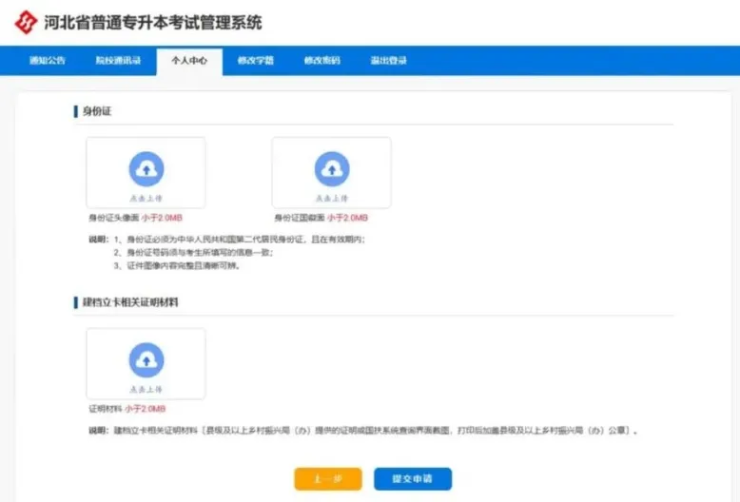Open the 通知公告 tab
Screen dimensions: 740x502
tap(46, 61)
